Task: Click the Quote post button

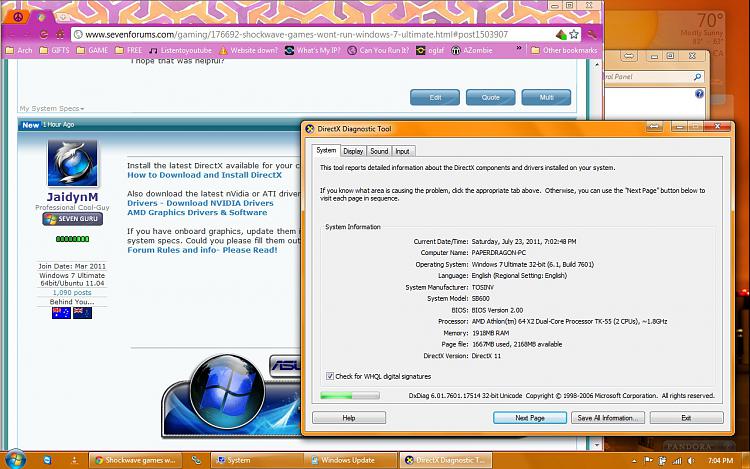Action: click(x=491, y=98)
